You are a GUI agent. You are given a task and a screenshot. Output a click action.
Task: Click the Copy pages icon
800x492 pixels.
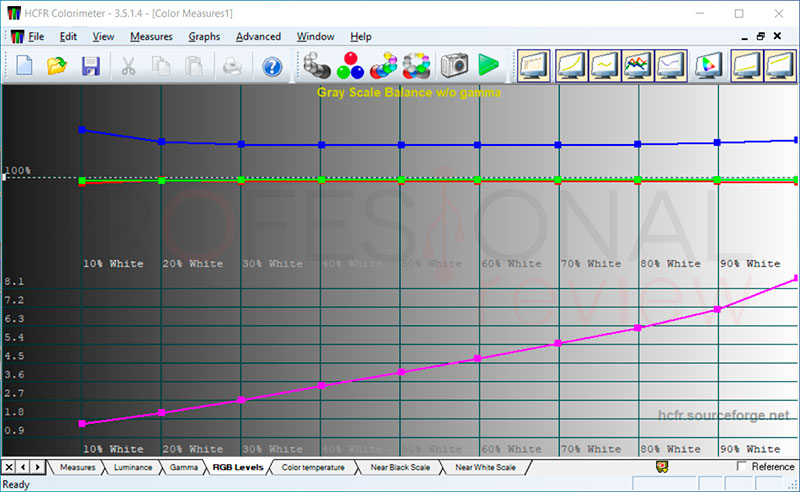pos(161,66)
